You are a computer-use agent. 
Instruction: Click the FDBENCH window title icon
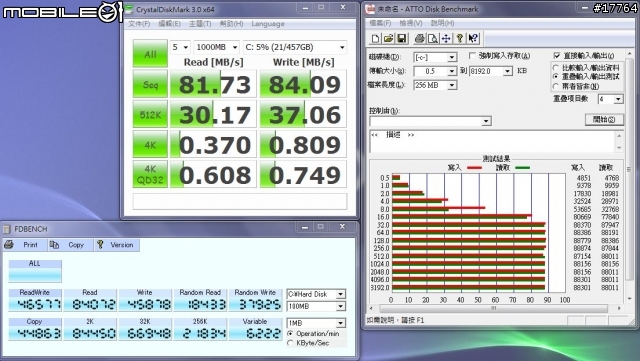pos(7,229)
